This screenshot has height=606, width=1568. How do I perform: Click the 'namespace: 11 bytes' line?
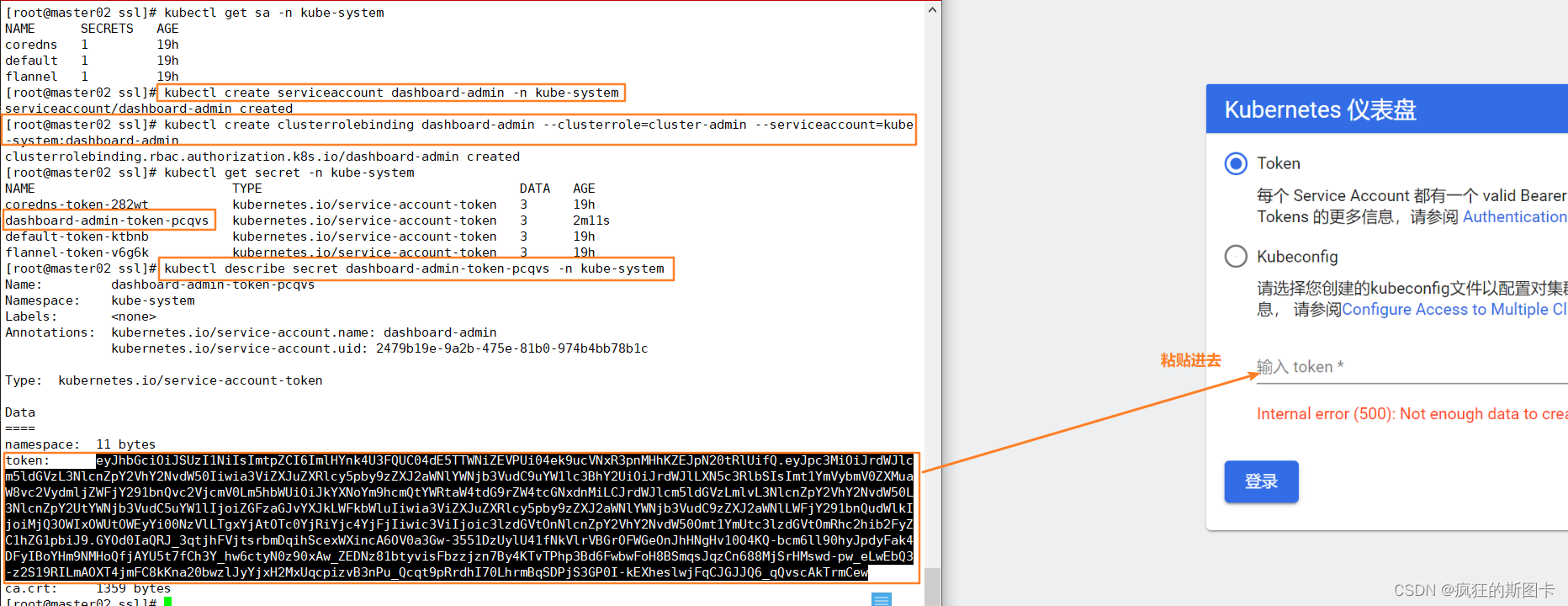click(80, 444)
